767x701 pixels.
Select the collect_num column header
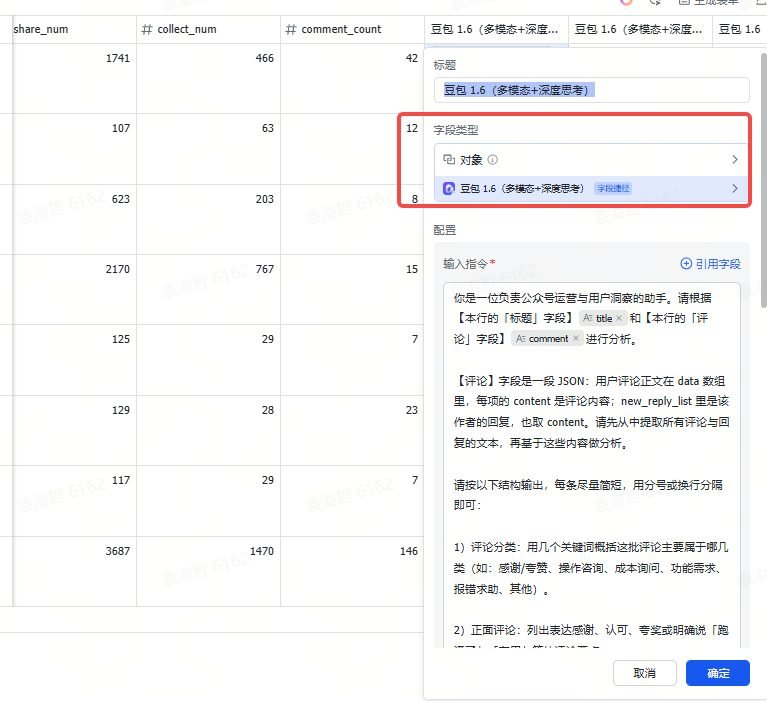point(208,29)
